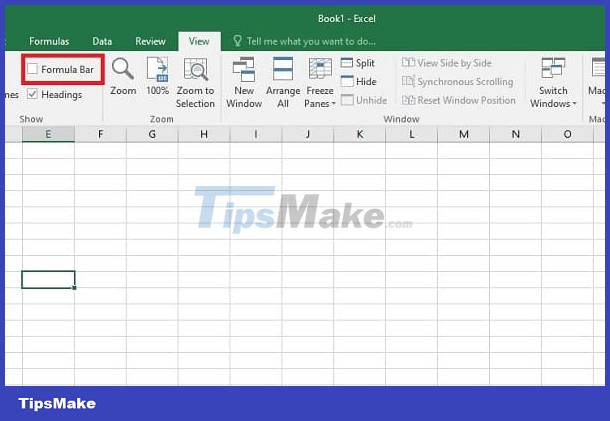Select column I header
610x421 pixels.
coord(256,134)
